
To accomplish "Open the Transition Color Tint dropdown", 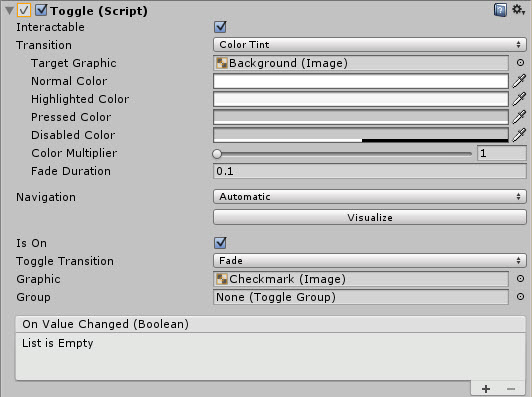I will (369, 45).
